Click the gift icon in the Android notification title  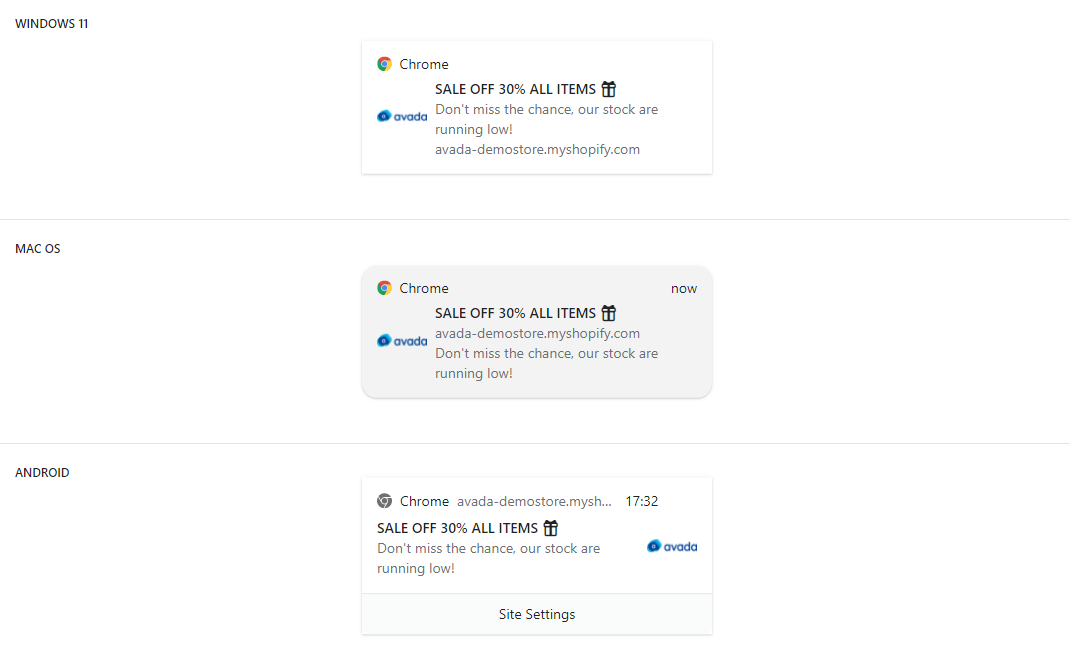(x=551, y=528)
